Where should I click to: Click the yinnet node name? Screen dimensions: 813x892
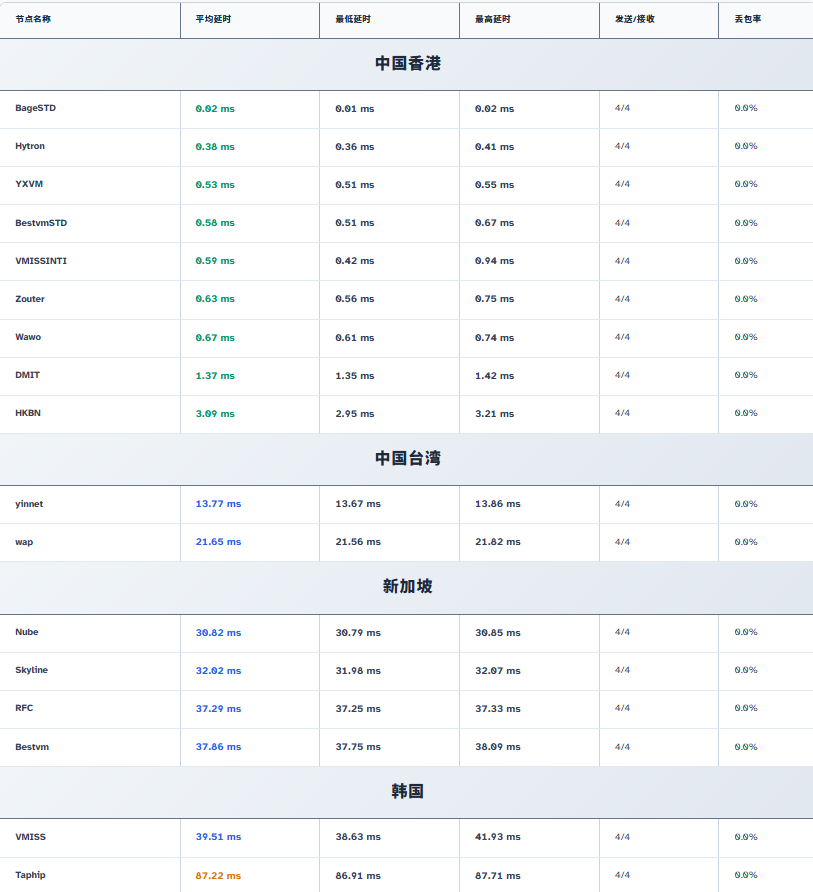(x=29, y=504)
